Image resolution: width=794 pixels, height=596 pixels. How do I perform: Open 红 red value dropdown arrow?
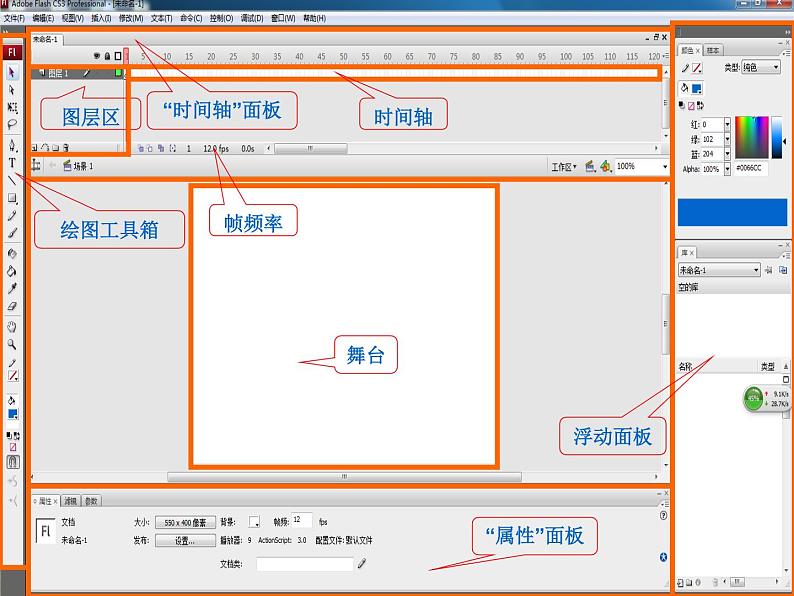click(x=727, y=124)
